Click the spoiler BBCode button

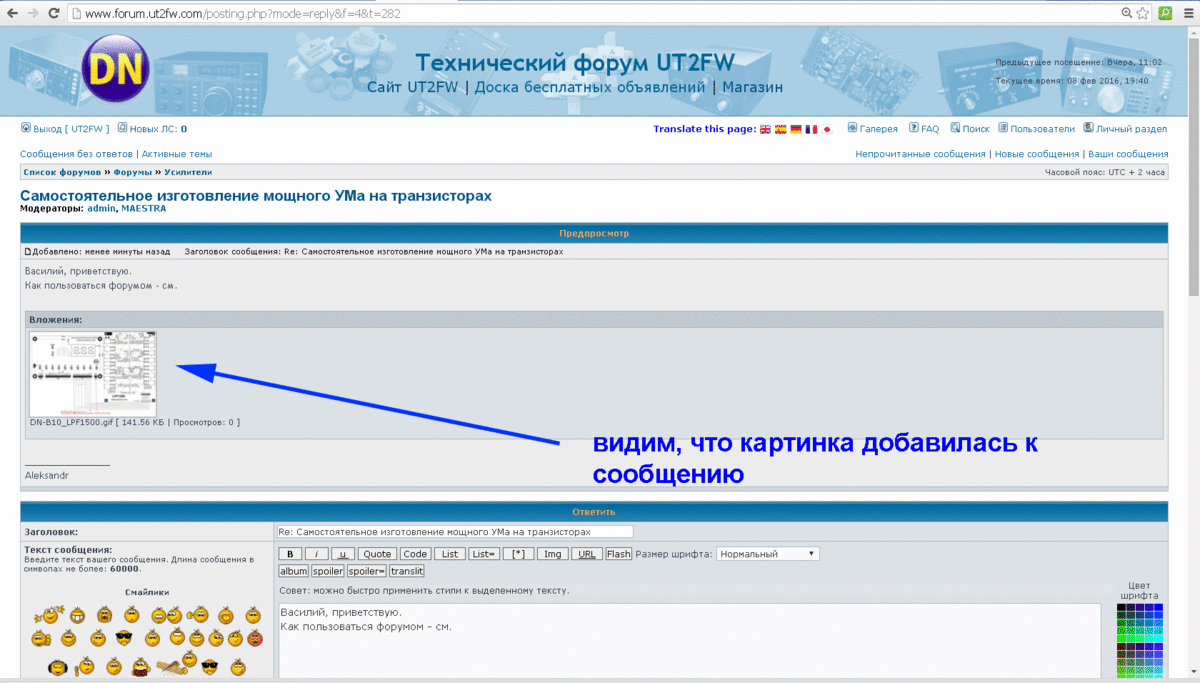327,571
